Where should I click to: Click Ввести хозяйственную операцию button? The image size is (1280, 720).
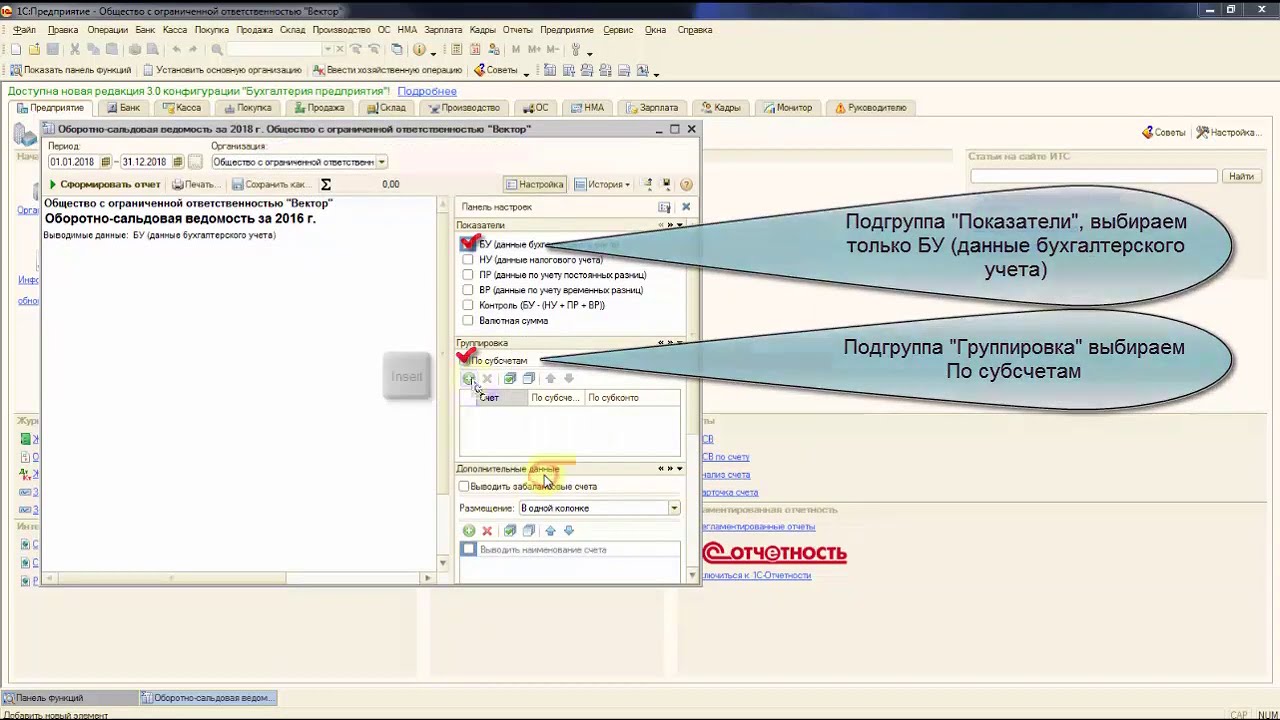point(387,71)
